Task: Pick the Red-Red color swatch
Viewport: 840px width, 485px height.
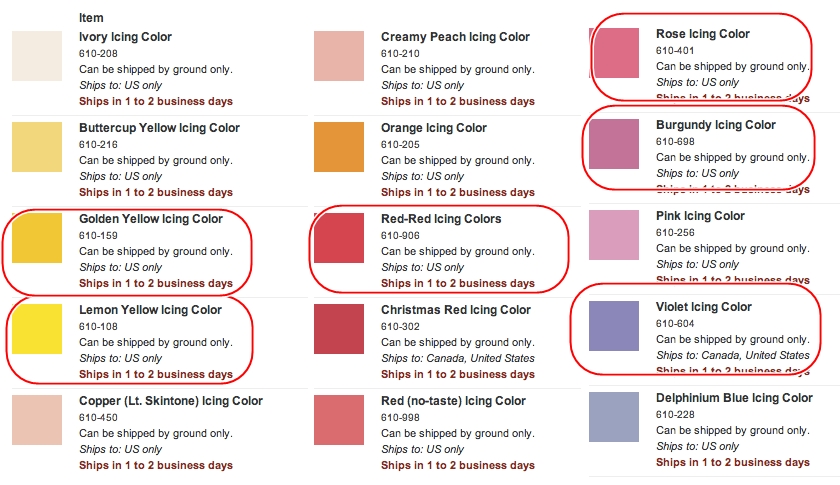Action: (x=339, y=238)
